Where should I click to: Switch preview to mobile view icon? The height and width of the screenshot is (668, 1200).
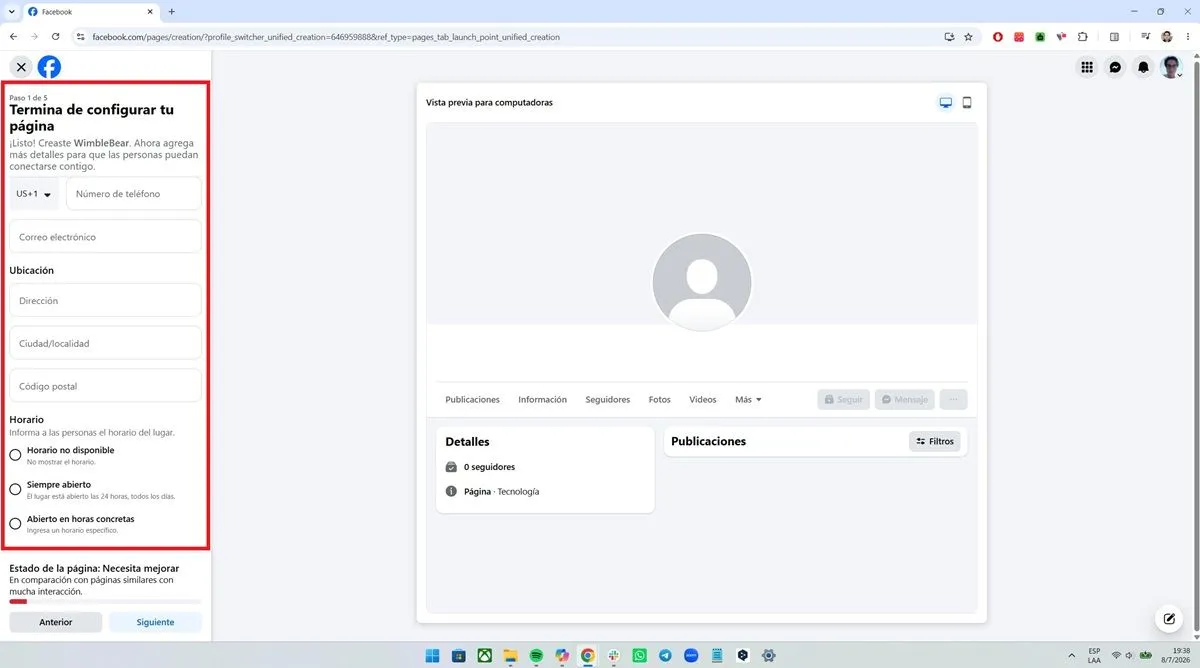pyautogui.click(x=967, y=103)
